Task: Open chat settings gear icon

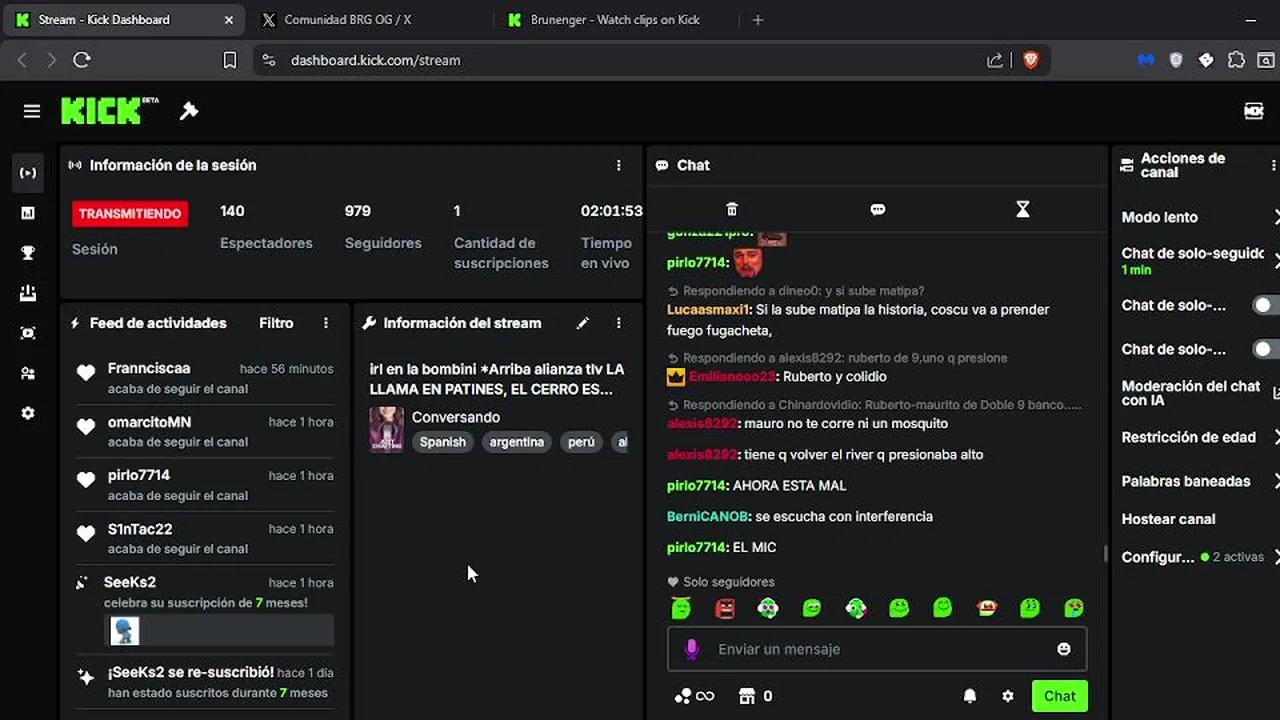Action: pos(1008,696)
